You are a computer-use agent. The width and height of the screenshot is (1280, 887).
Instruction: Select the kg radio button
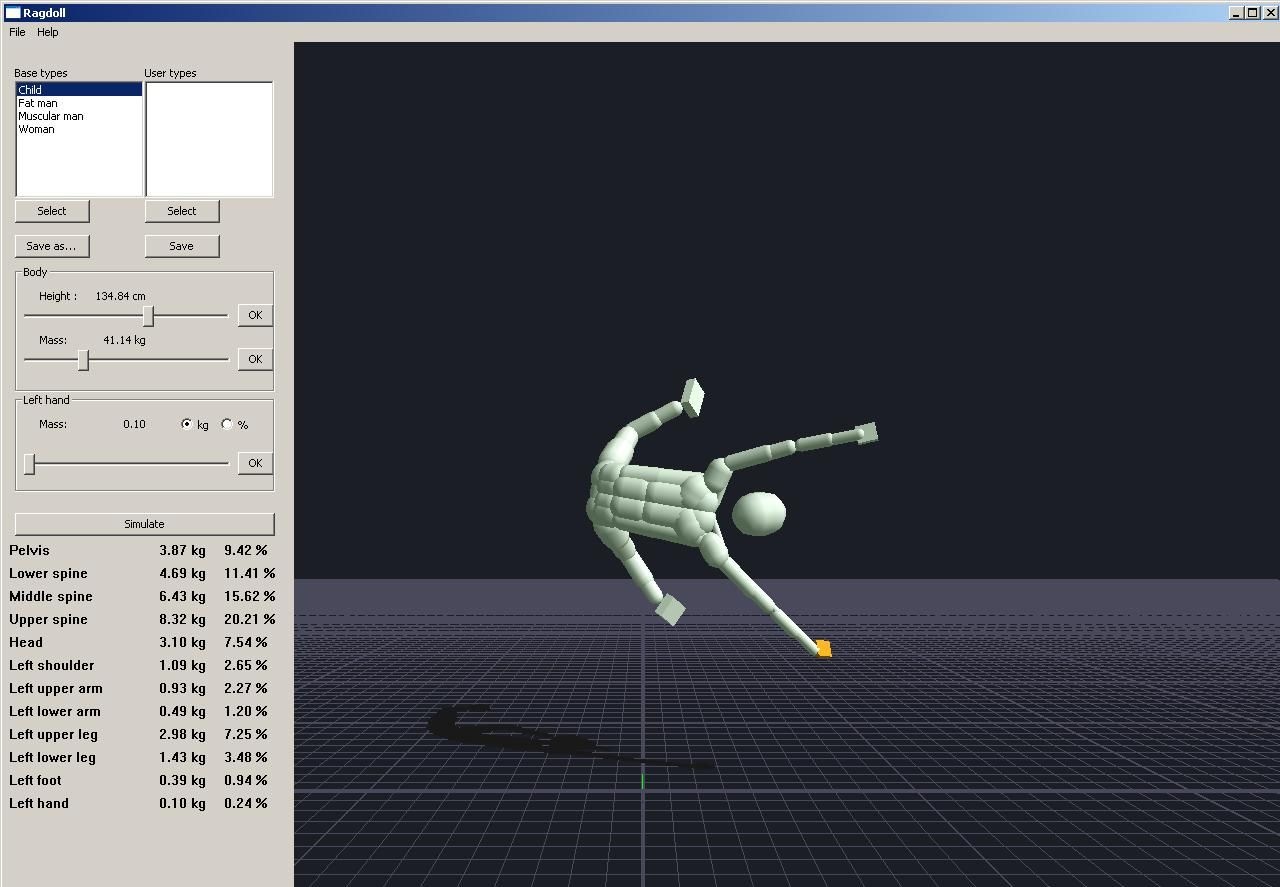coord(187,424)
